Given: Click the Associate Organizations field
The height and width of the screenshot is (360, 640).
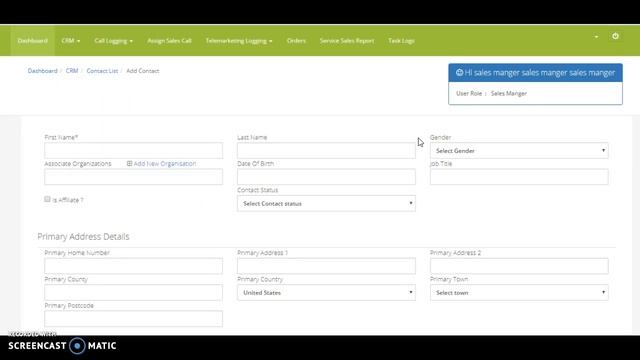Looking at the screenshot, I should click(133, 177).
